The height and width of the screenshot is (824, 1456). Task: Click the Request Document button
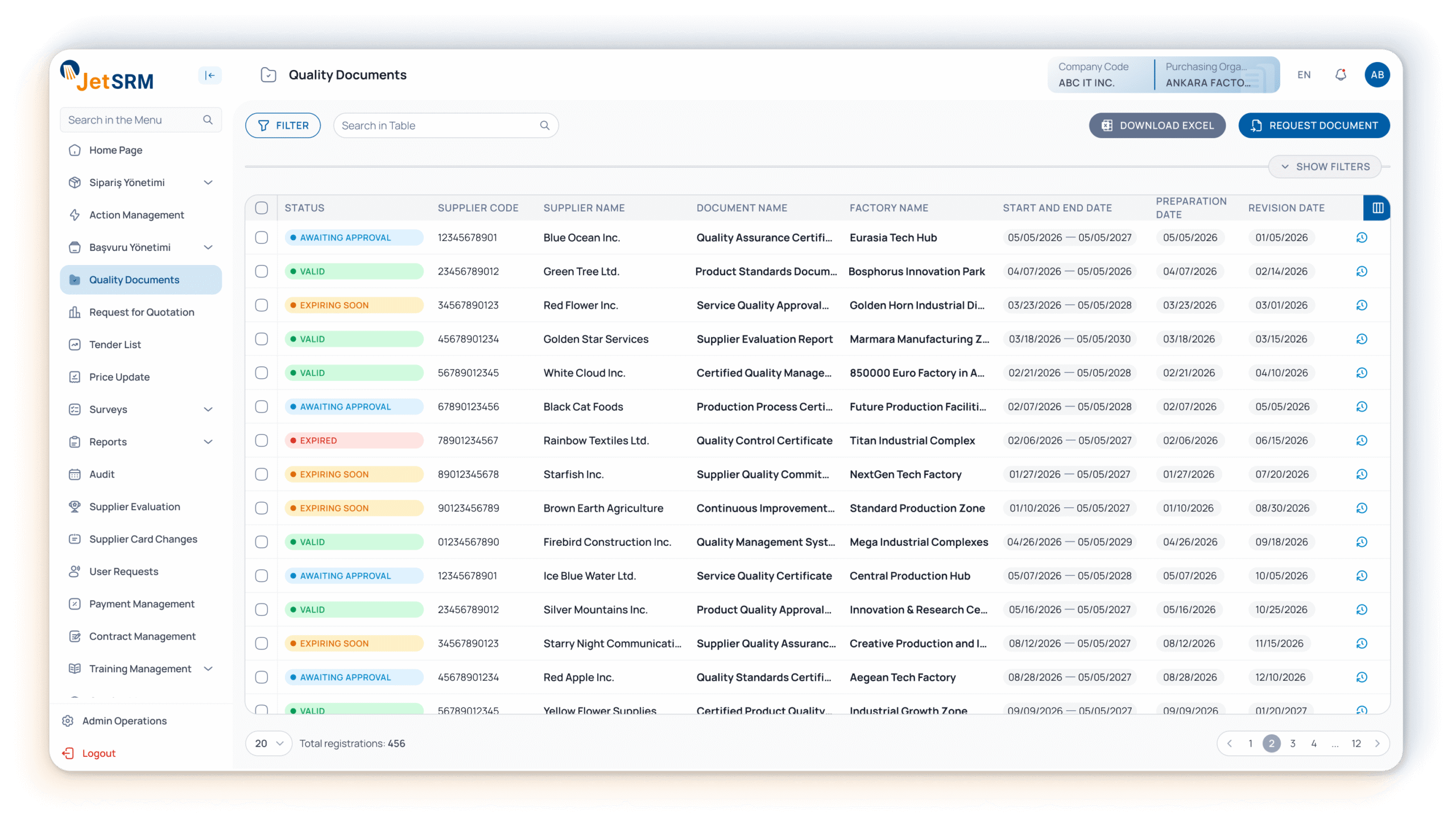tap(1314, 126)
